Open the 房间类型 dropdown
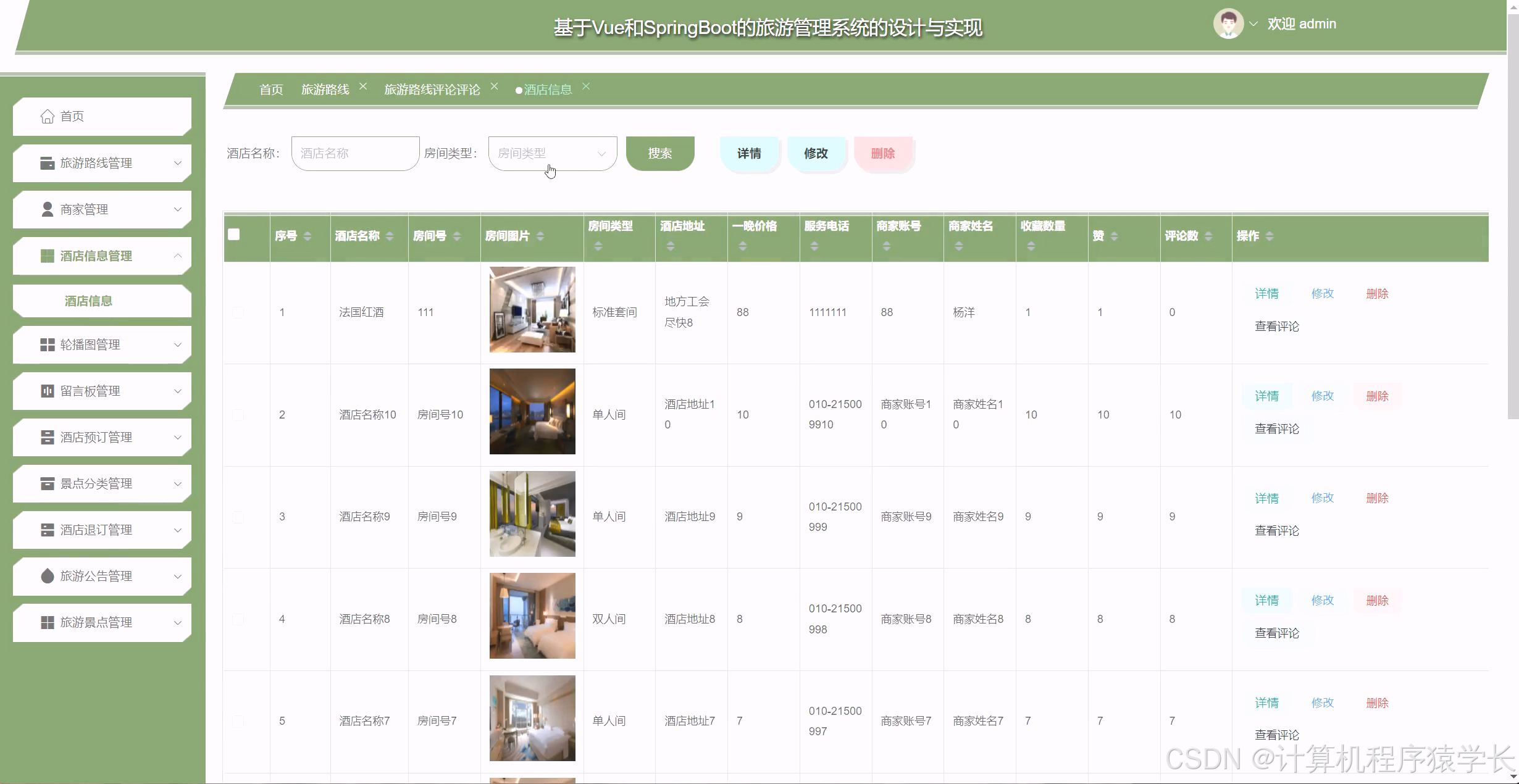 click(x=552, y=153)
